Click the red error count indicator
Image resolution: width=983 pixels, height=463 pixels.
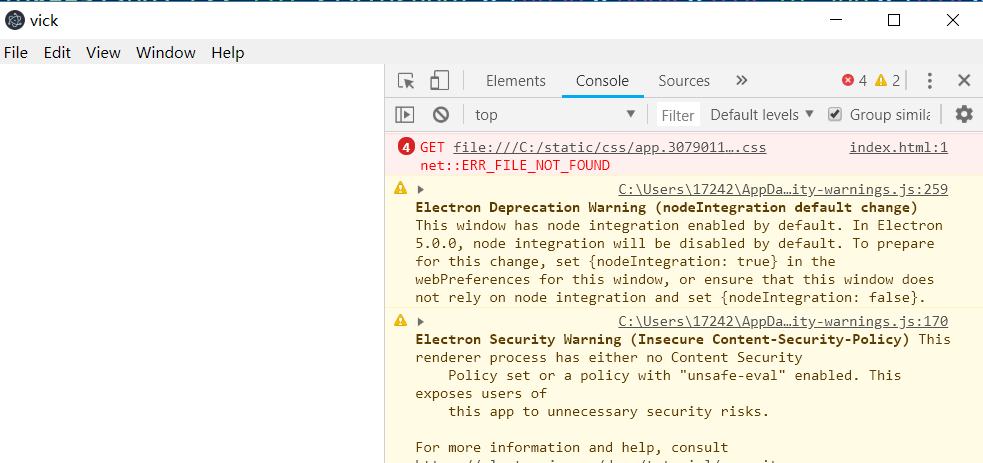tap(854, 80)
